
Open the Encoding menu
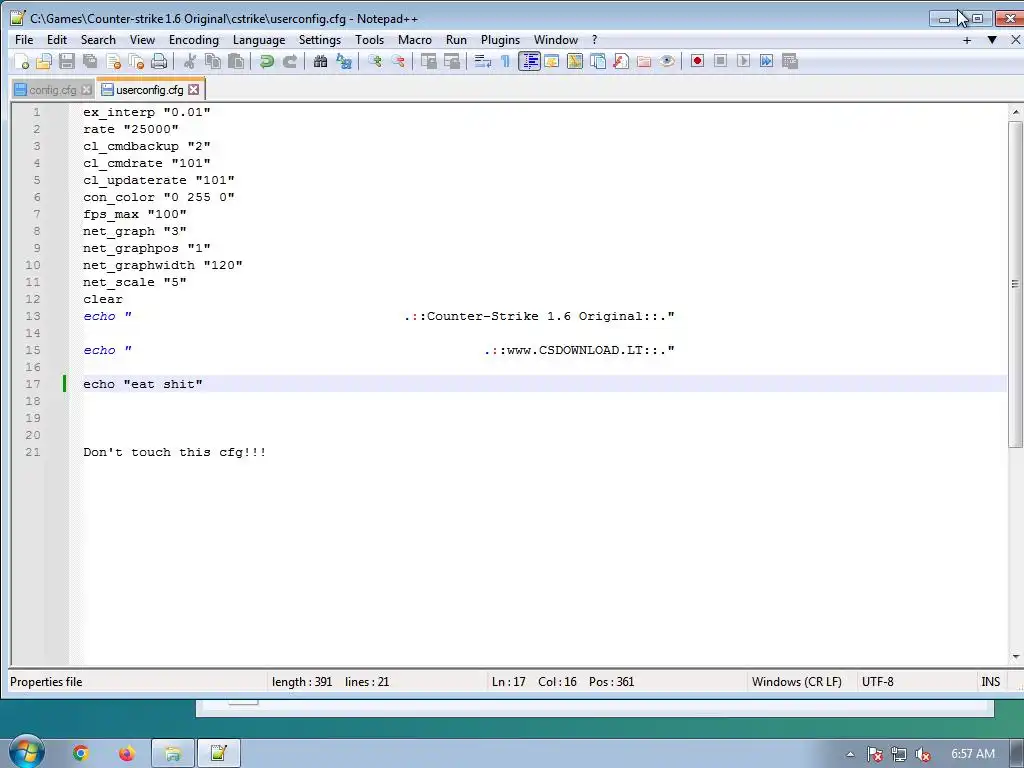194,40
